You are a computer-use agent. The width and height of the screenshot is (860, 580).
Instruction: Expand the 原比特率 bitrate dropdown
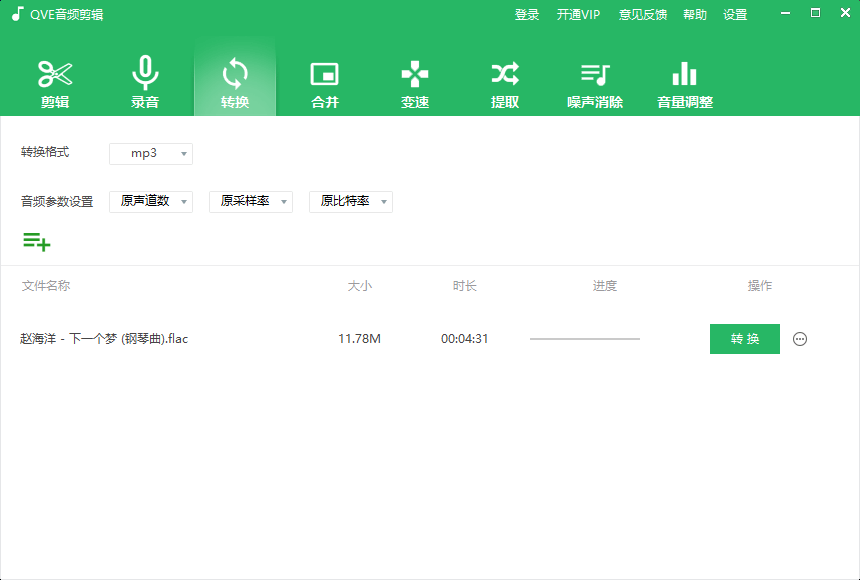point(350,201)
